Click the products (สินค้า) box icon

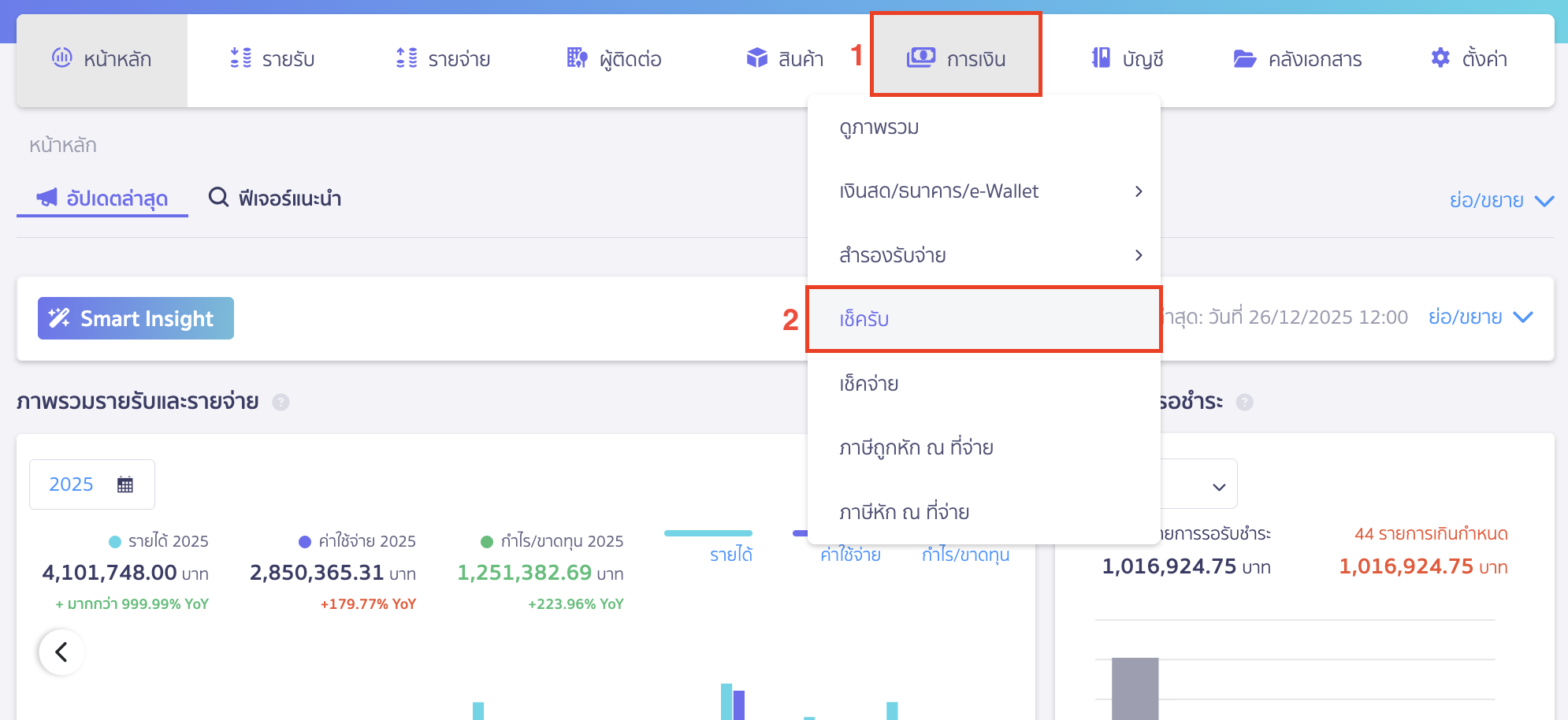point(756,58)
